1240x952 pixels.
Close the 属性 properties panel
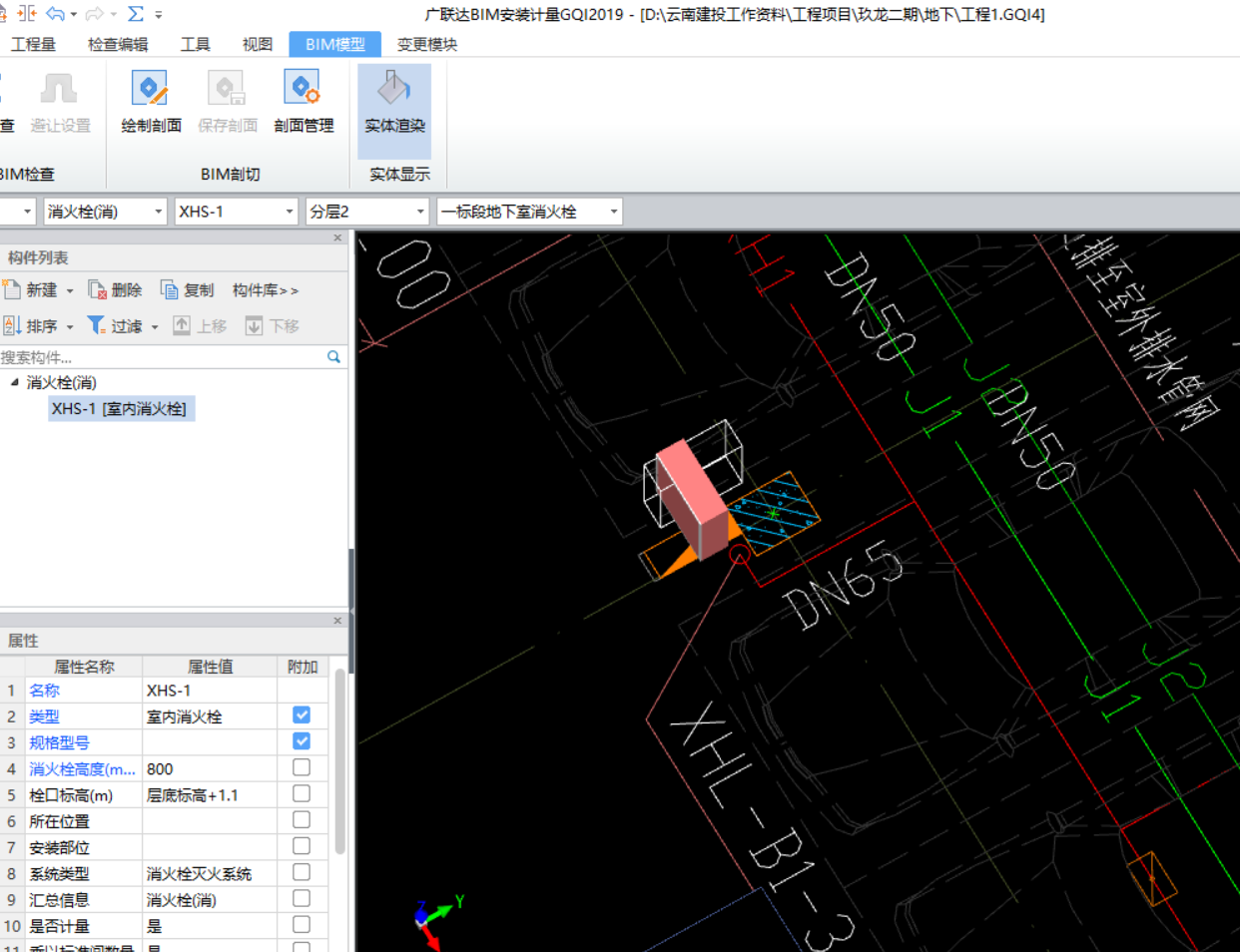click(x=337, y=621)
